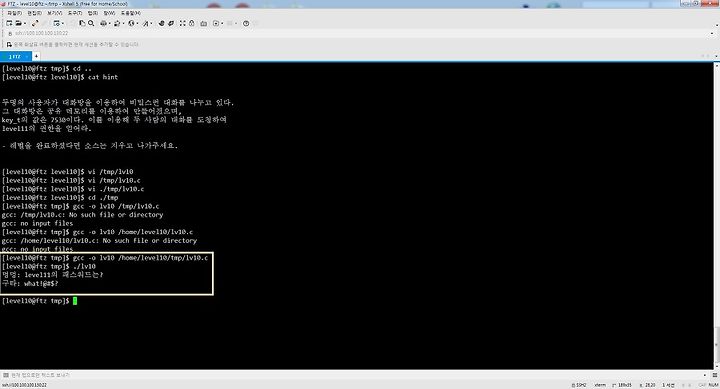Click the Font icon in the toolbar
720x389 pixels.
pyautogui.click(x=146, y=23)
